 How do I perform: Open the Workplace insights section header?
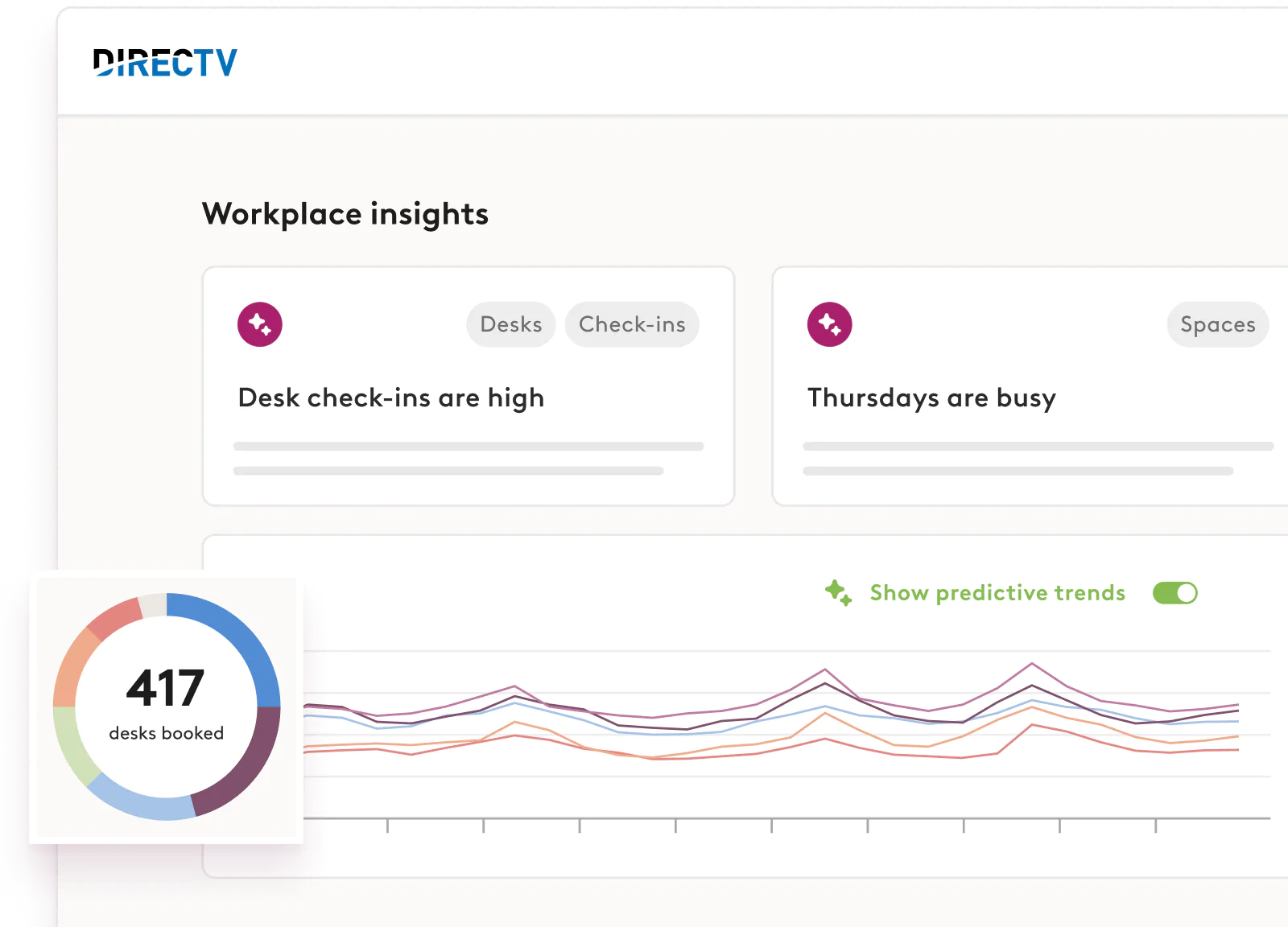pos(345,213)
